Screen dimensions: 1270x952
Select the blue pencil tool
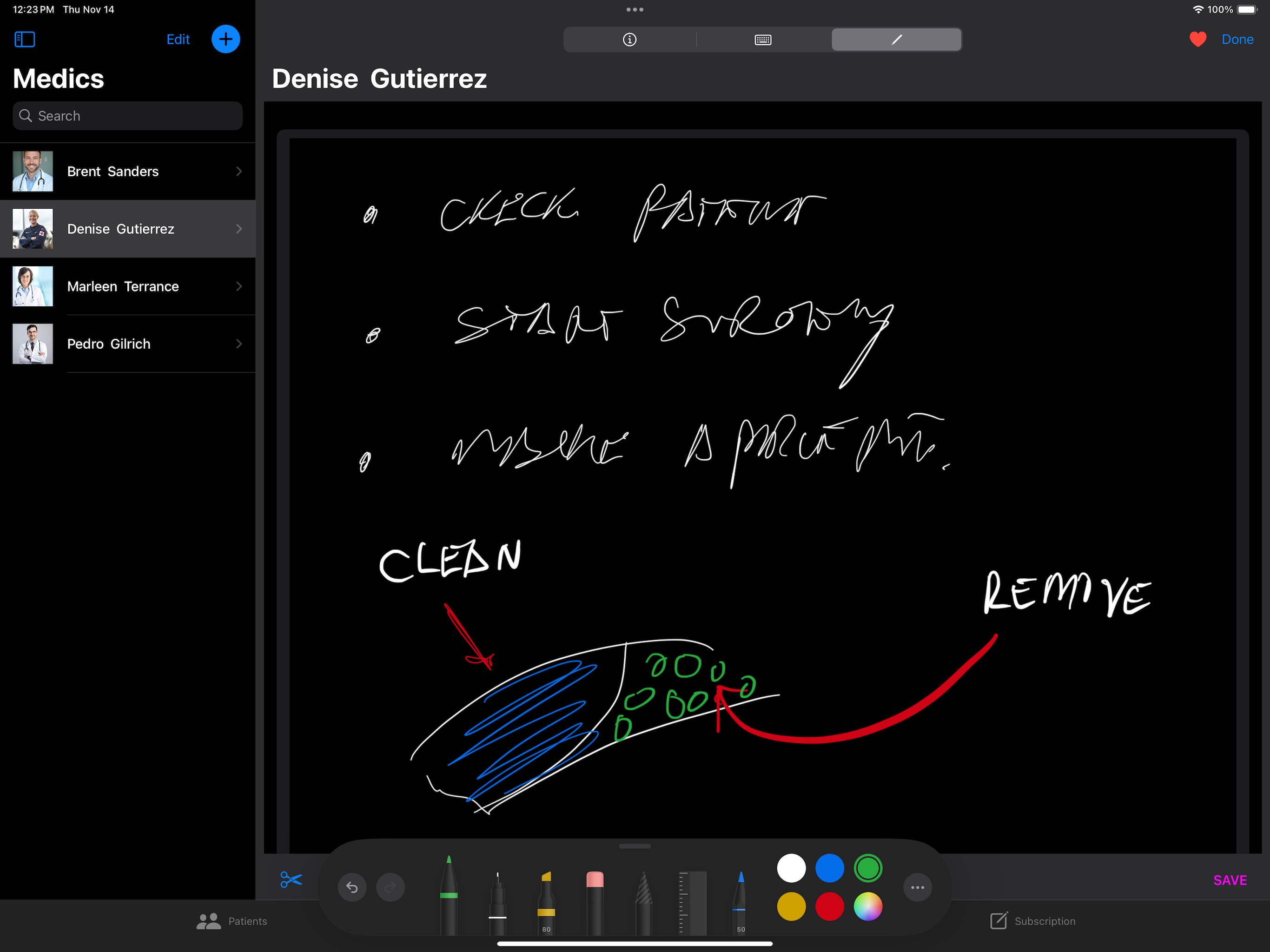[x=741, y=903]
